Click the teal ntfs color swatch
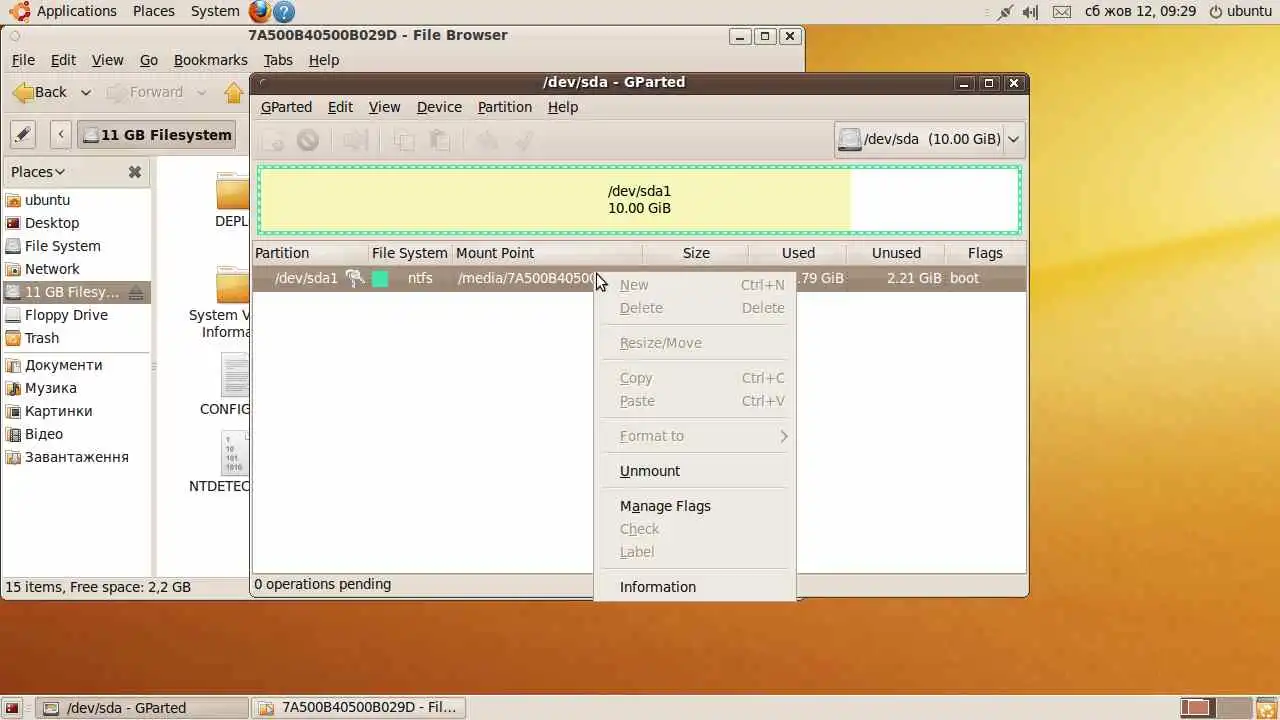Viewport: 1280px width, 720px height. (x=380, y=279)
